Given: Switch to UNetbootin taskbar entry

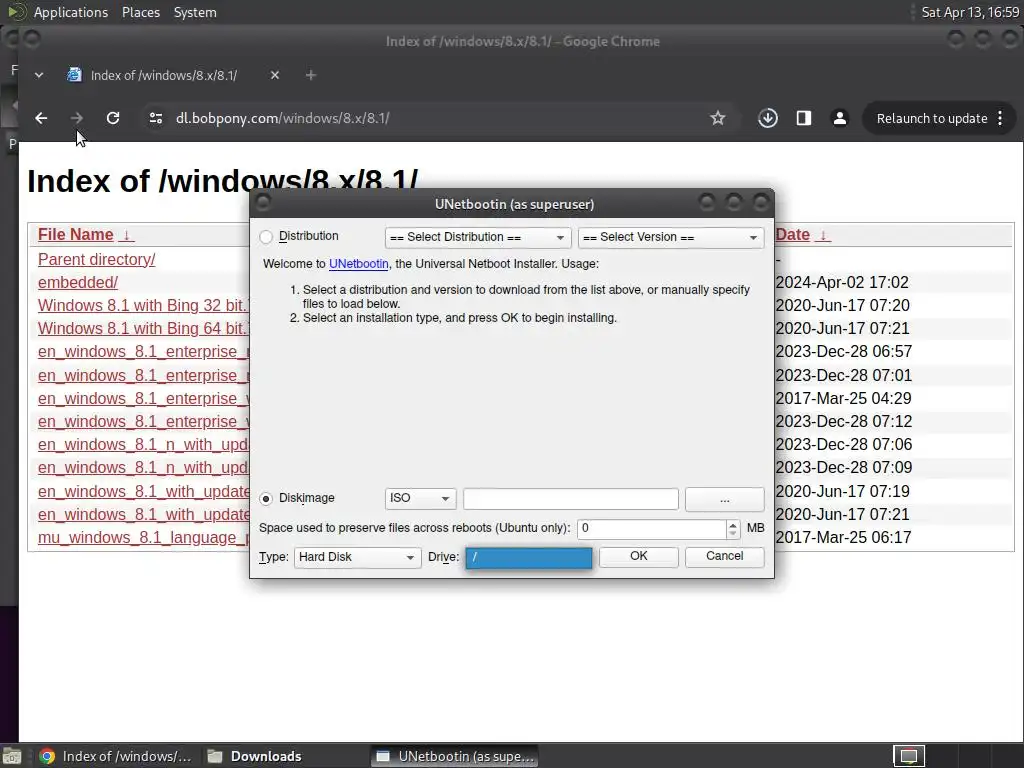Looking at the screenshot, I should (x=455, y=756).
